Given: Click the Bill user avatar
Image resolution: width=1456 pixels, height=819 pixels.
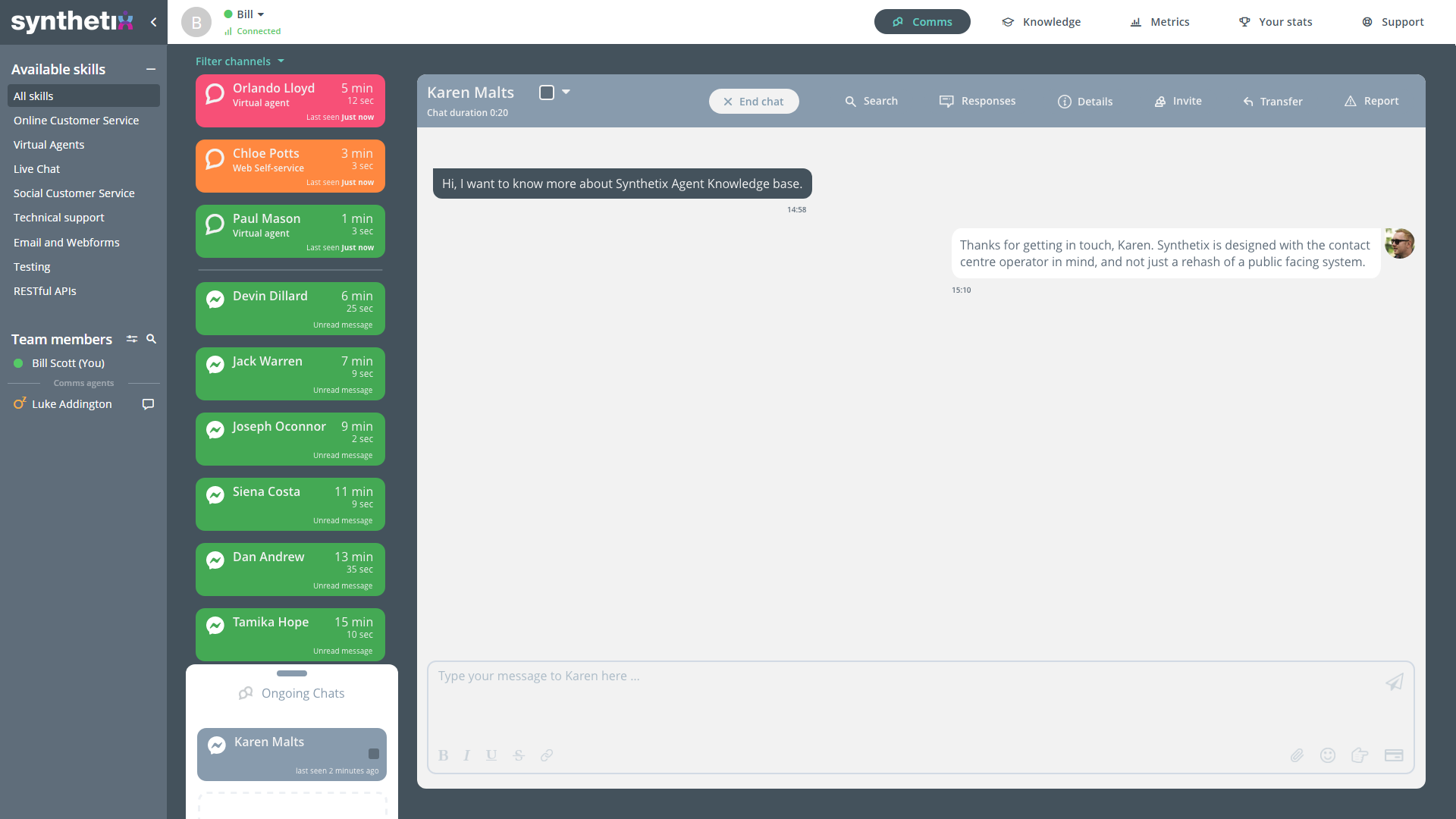Looking at the screenshot, I should click(x=196, y=22).
